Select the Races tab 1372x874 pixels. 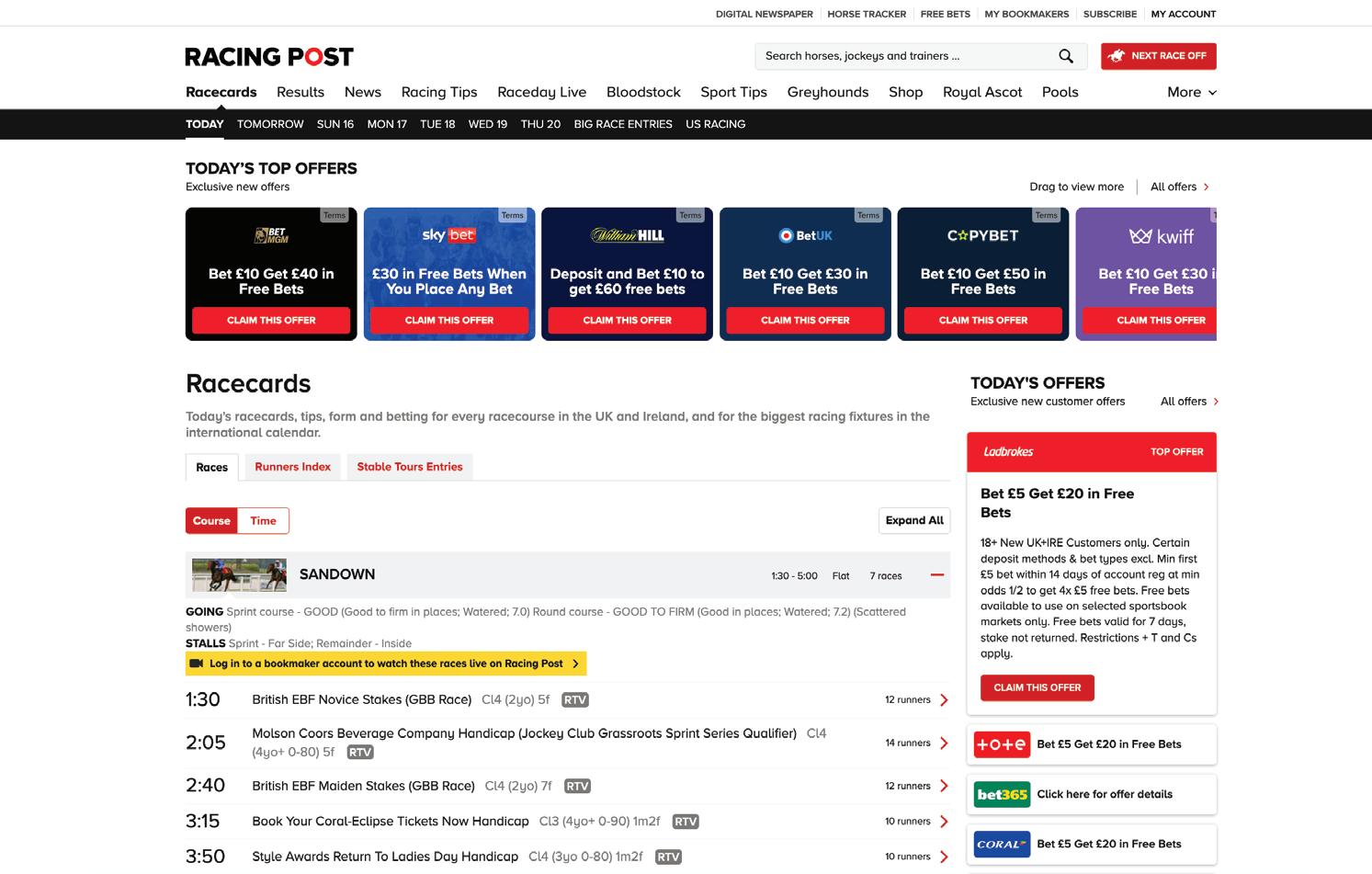211,467
